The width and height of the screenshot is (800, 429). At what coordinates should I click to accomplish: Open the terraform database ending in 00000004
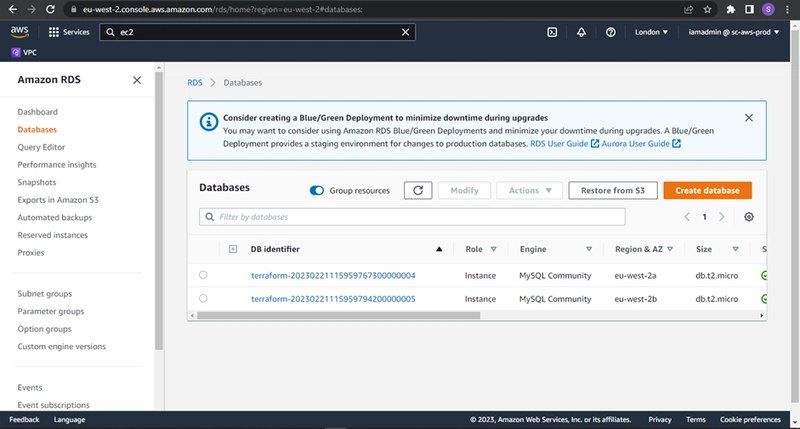pyautogui.click(x=333, y=275)
